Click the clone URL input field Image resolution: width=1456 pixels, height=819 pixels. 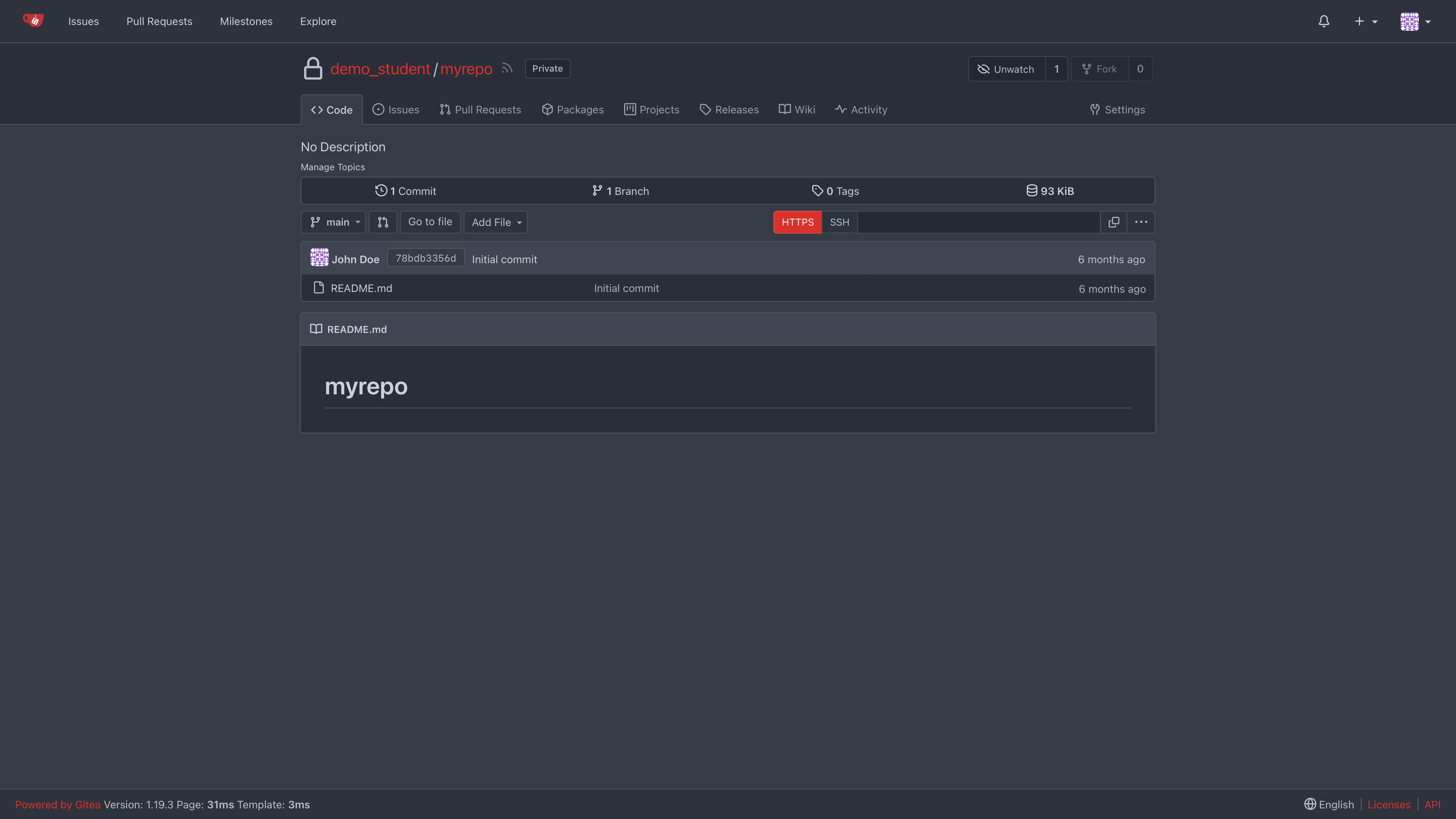pos(978,222)
